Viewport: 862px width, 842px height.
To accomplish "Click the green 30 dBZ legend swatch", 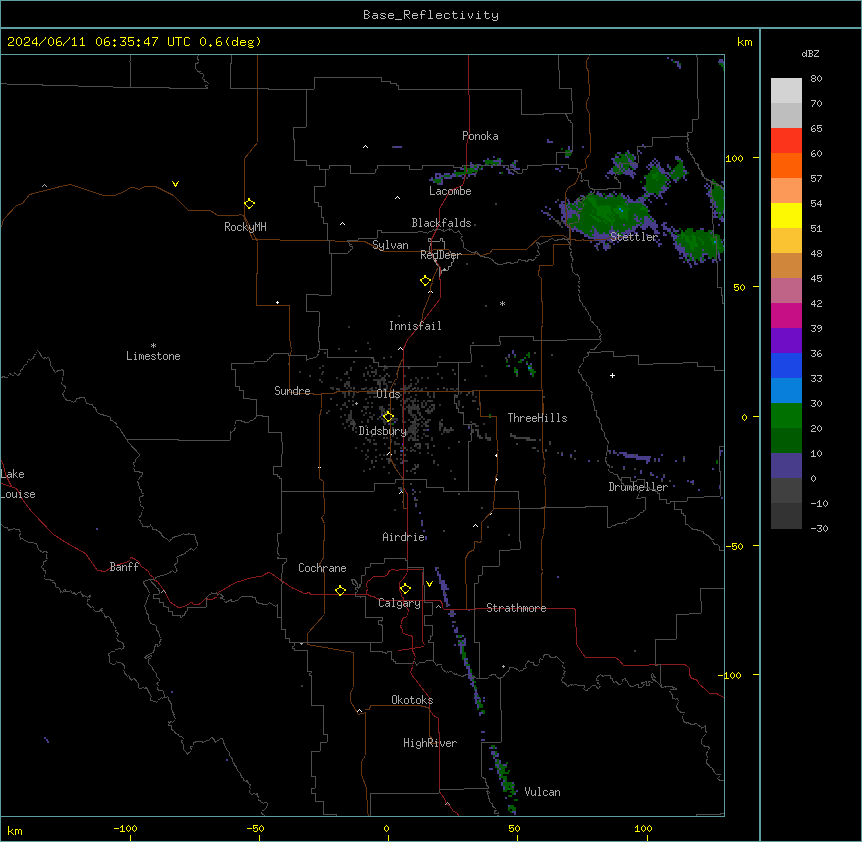I will 786,415.
